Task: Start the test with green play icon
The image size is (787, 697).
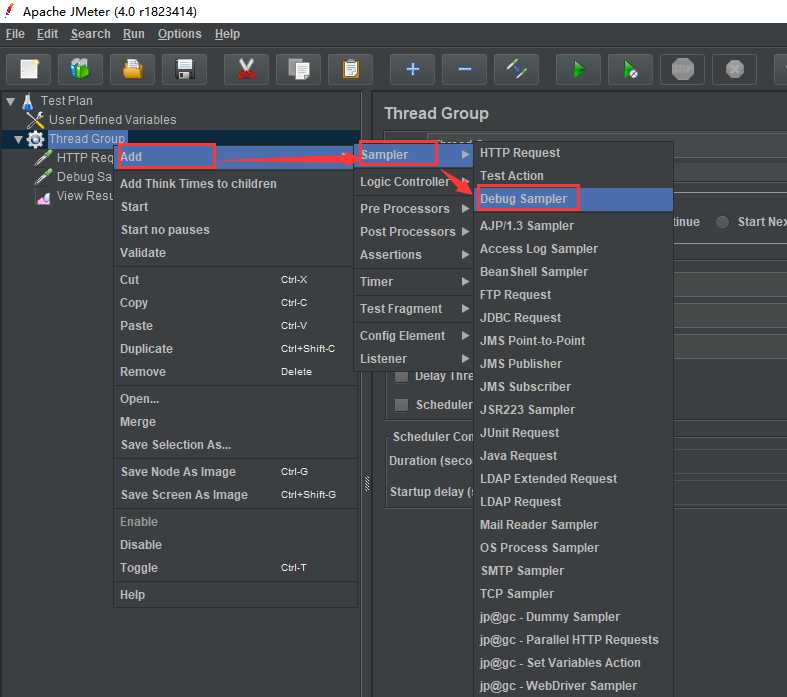Action: click(579, 69)
